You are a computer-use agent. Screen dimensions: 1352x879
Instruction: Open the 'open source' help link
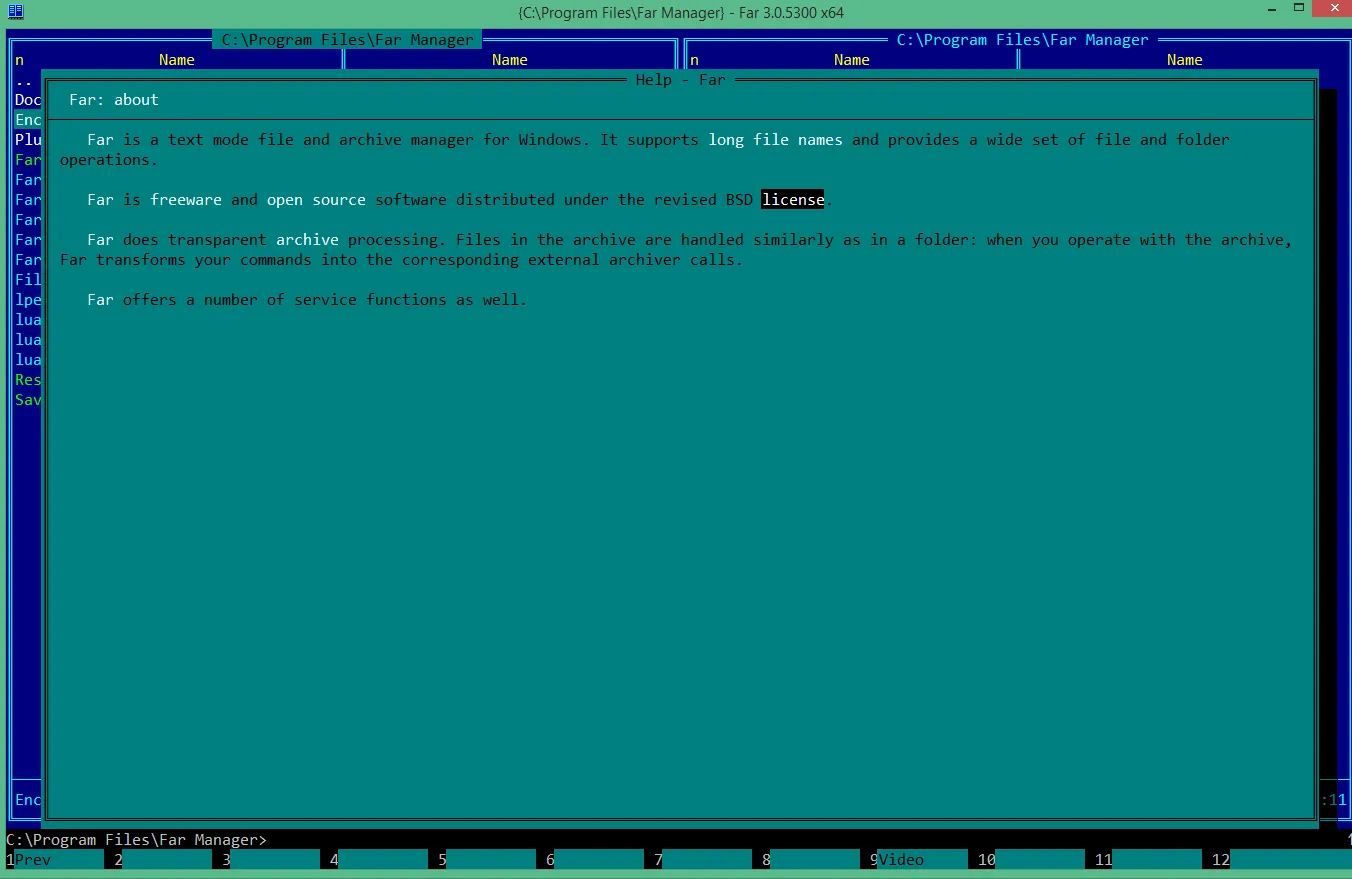[x=316, y=200]
